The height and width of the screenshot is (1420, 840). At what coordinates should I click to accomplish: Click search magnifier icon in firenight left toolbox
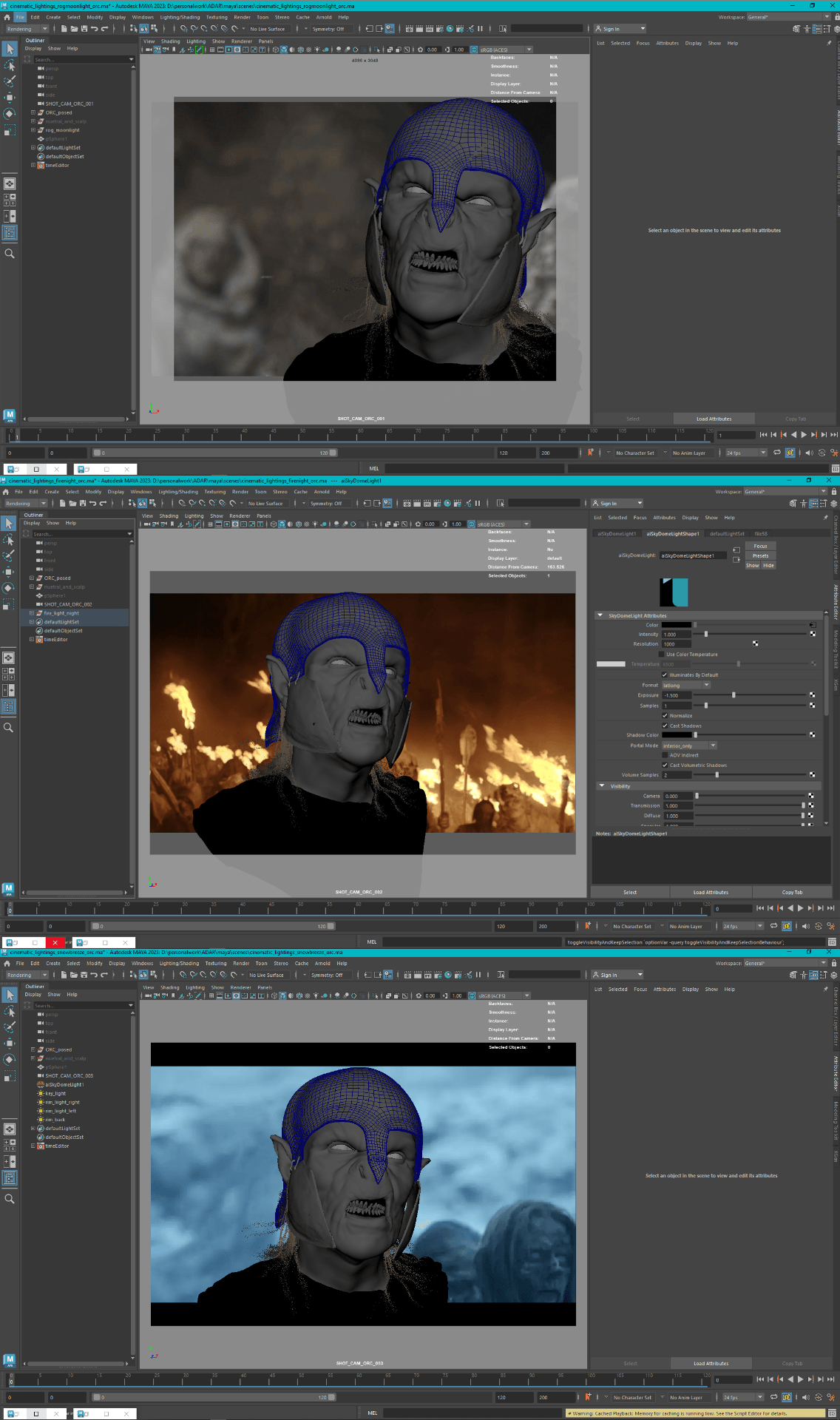[9, 728]
